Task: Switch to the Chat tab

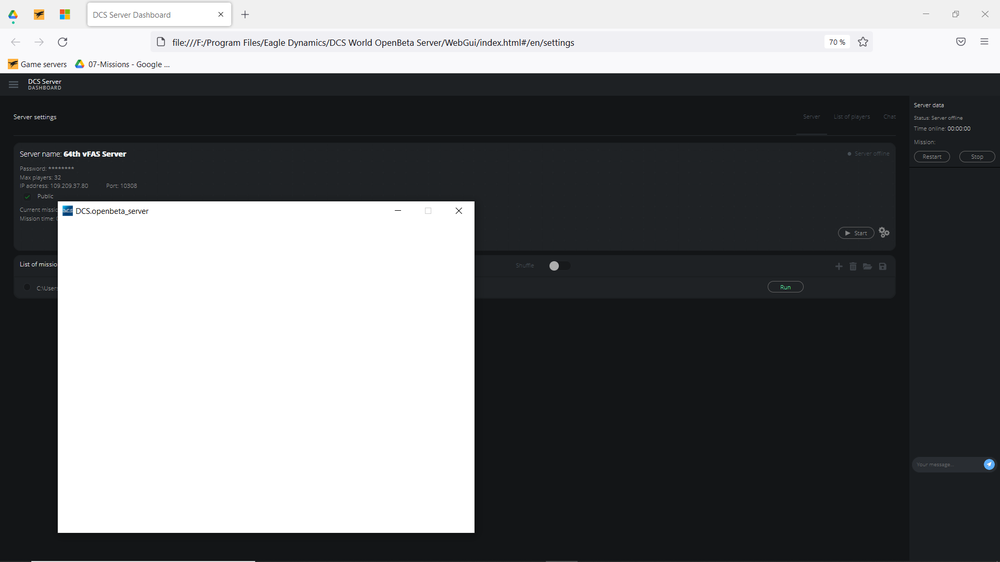Action: pos(889,117)
